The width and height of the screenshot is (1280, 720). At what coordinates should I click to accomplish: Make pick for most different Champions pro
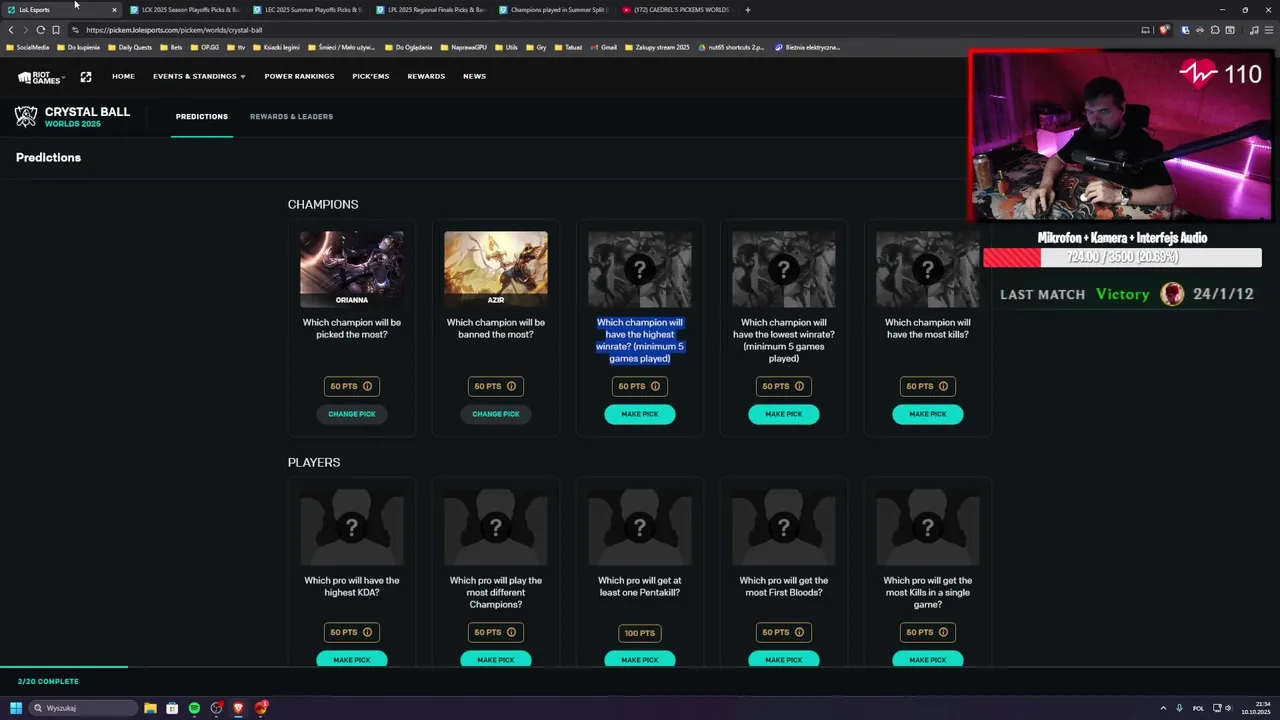coord(496,659)
